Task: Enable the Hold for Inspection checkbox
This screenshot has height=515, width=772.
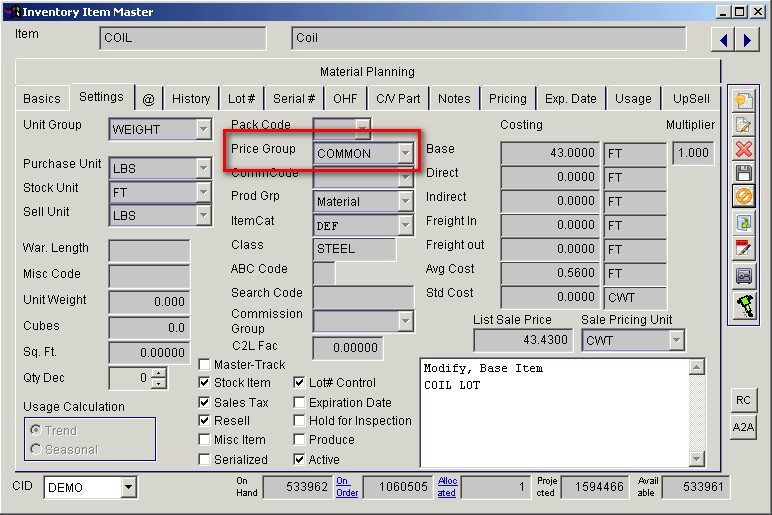Action: point(300,422)
